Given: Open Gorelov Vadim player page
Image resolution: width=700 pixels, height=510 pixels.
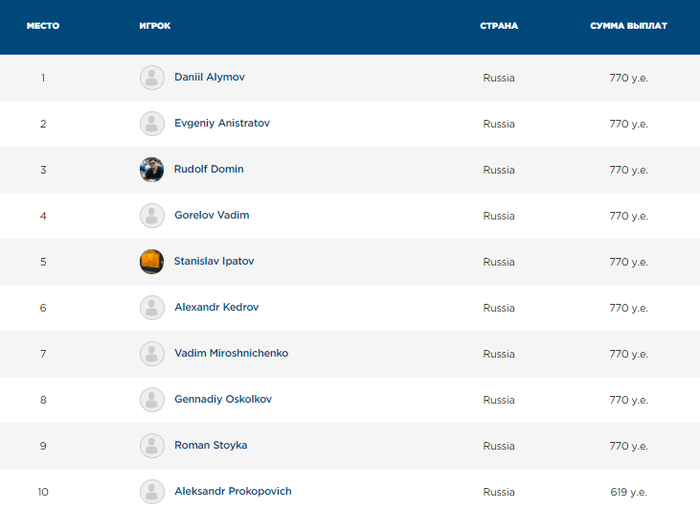Looking at the screenshot, I should point(212,215).
